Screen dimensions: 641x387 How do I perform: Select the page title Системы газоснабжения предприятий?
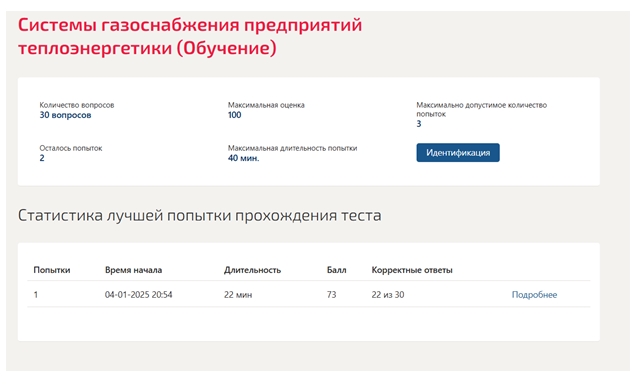(x=190, y=25)
